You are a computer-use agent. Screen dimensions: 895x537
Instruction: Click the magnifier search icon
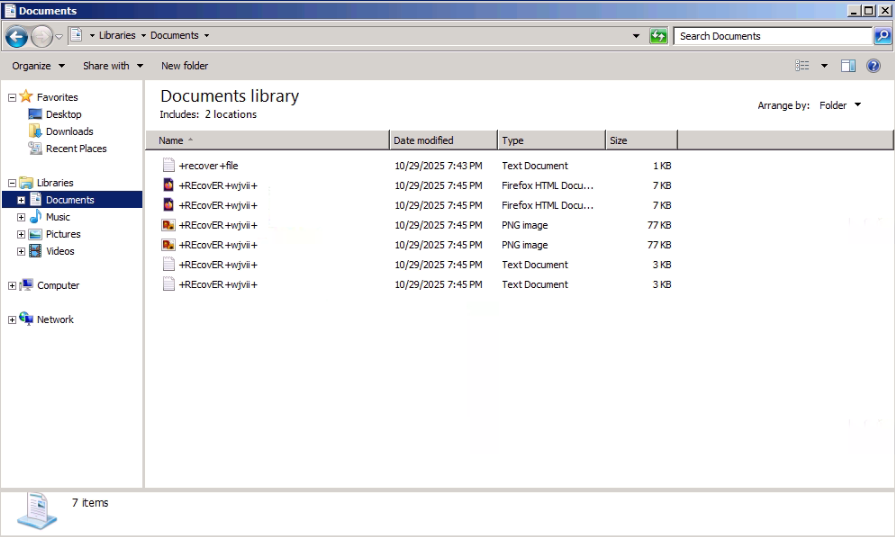click(x=882, y=36)
